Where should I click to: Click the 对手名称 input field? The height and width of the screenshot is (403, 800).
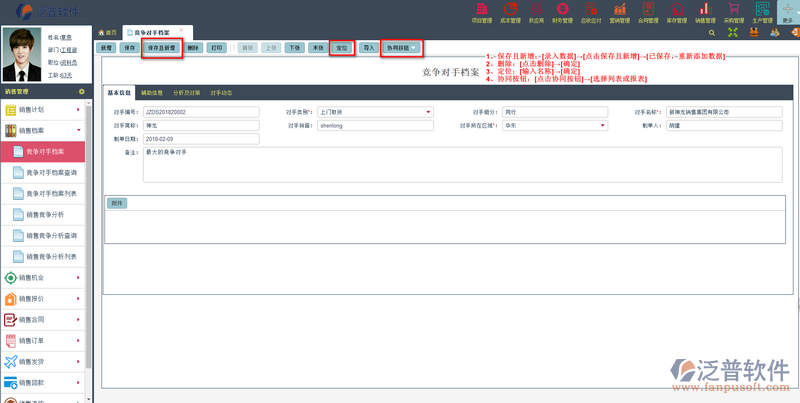724,112
